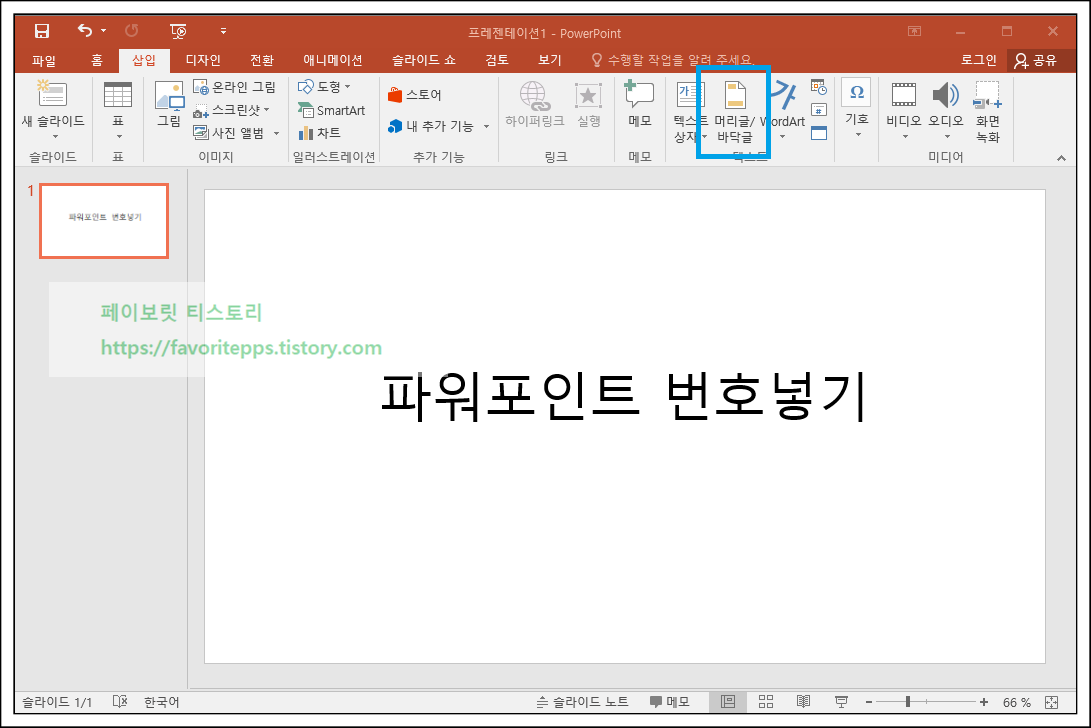
Task: Zoom in with the plus button
Action: tap(984, 702)
